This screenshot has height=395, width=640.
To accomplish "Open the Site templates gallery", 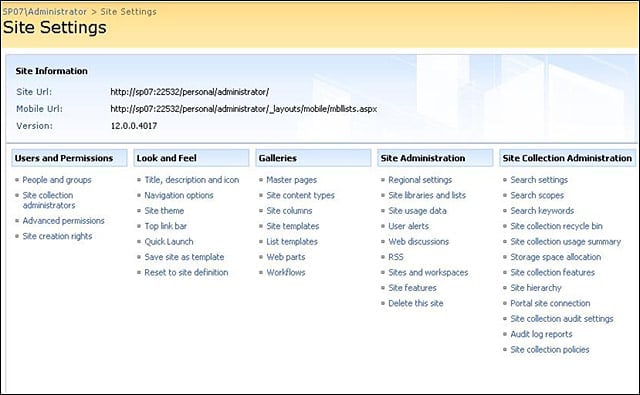I will click(293, 226).
